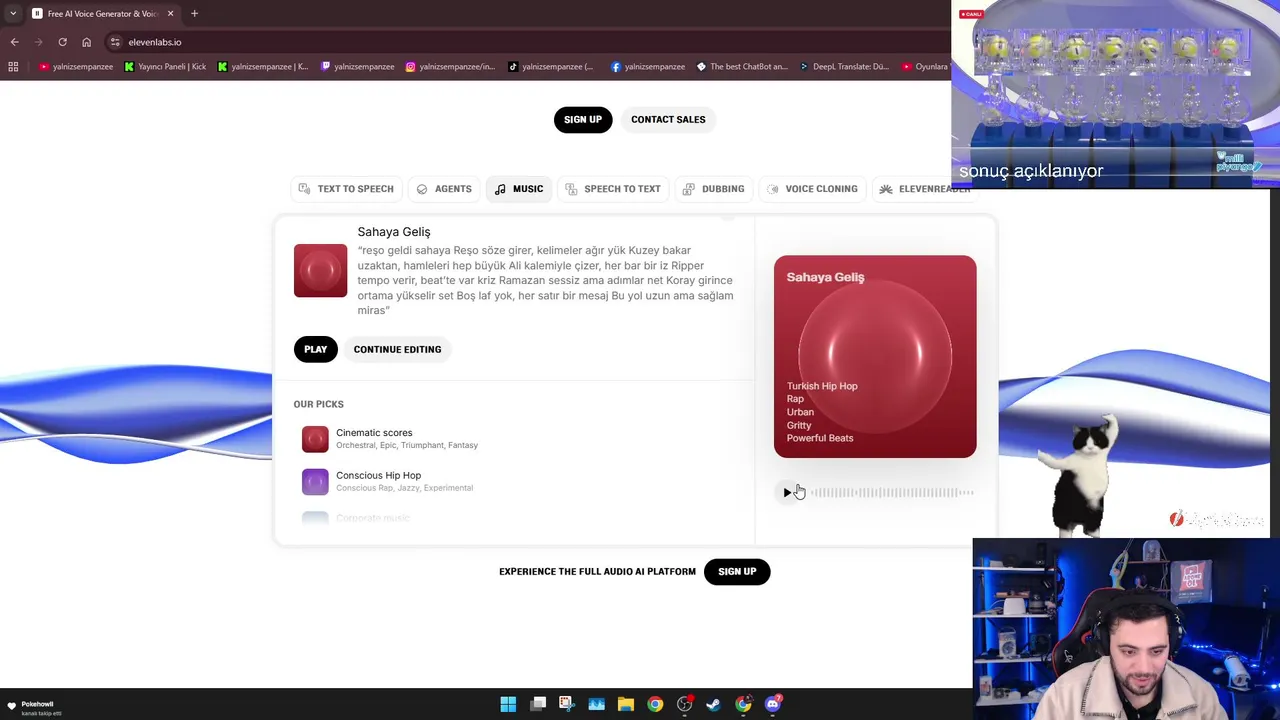Open the Twitch yalnizsempanzee bookmark

coord(357,67)
